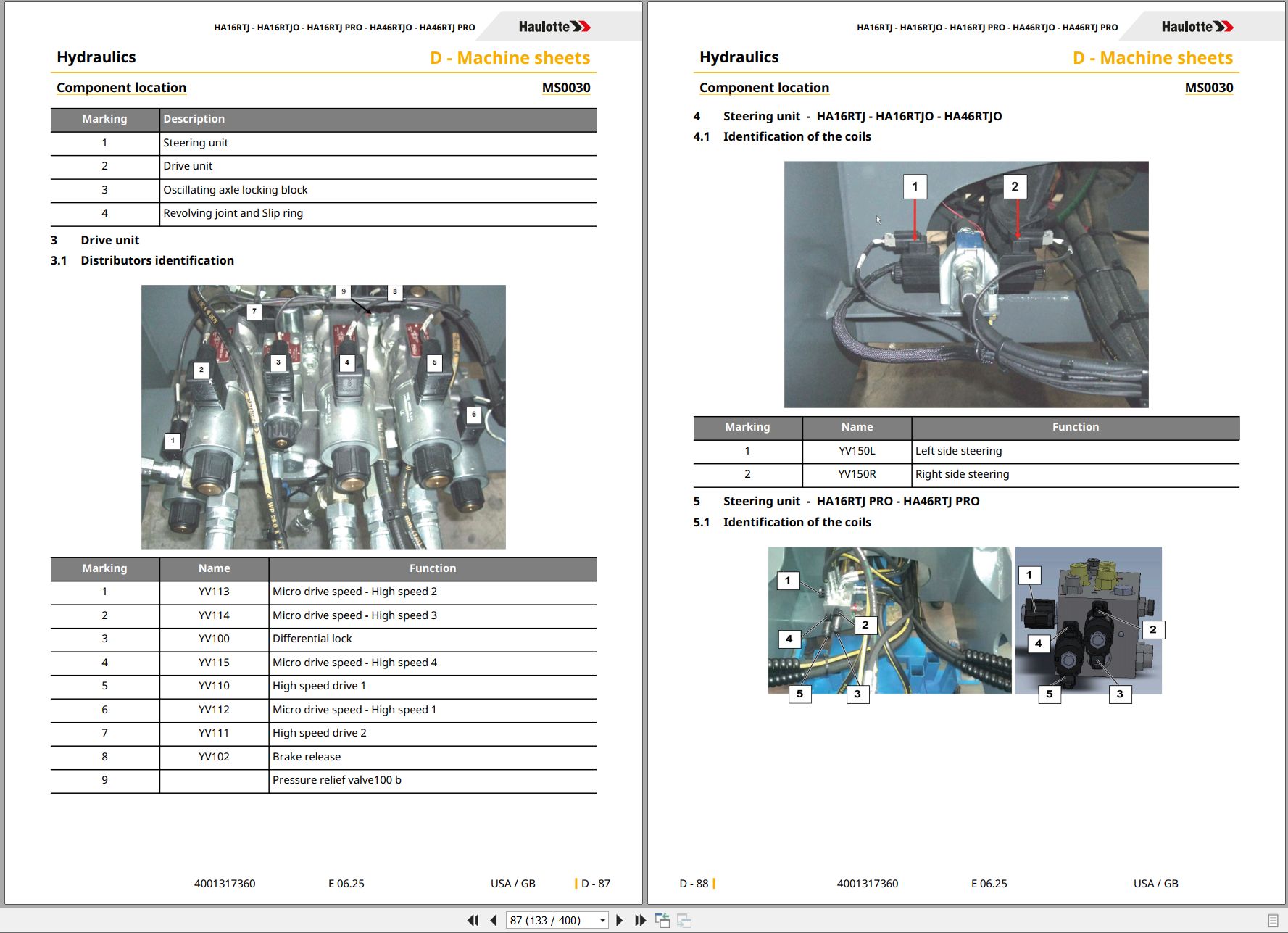Click the 'Drive unit' description cell
1288x933 pixels.
378,166
